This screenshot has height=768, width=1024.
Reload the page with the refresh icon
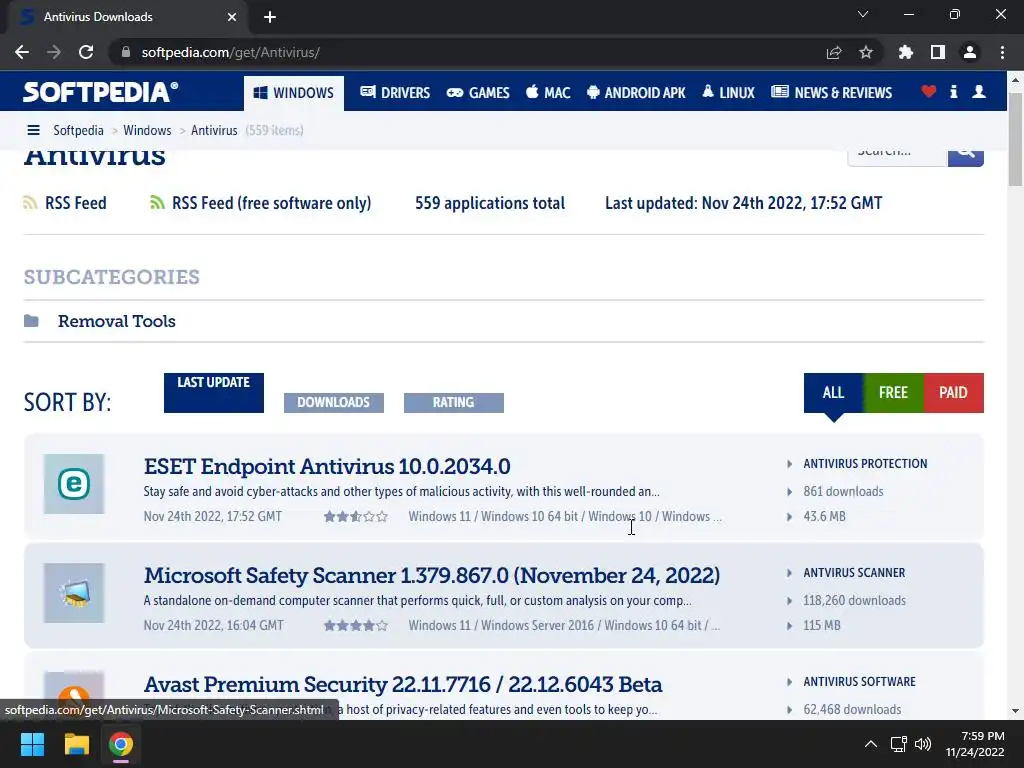pos(86,52)
